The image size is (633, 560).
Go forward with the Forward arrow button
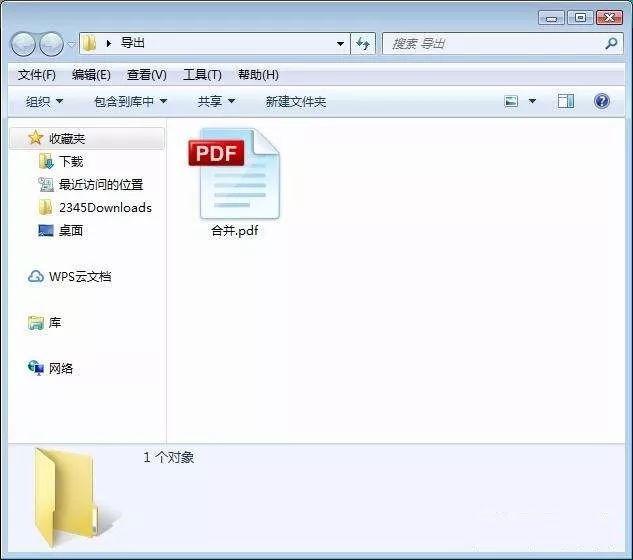[50, 44]
